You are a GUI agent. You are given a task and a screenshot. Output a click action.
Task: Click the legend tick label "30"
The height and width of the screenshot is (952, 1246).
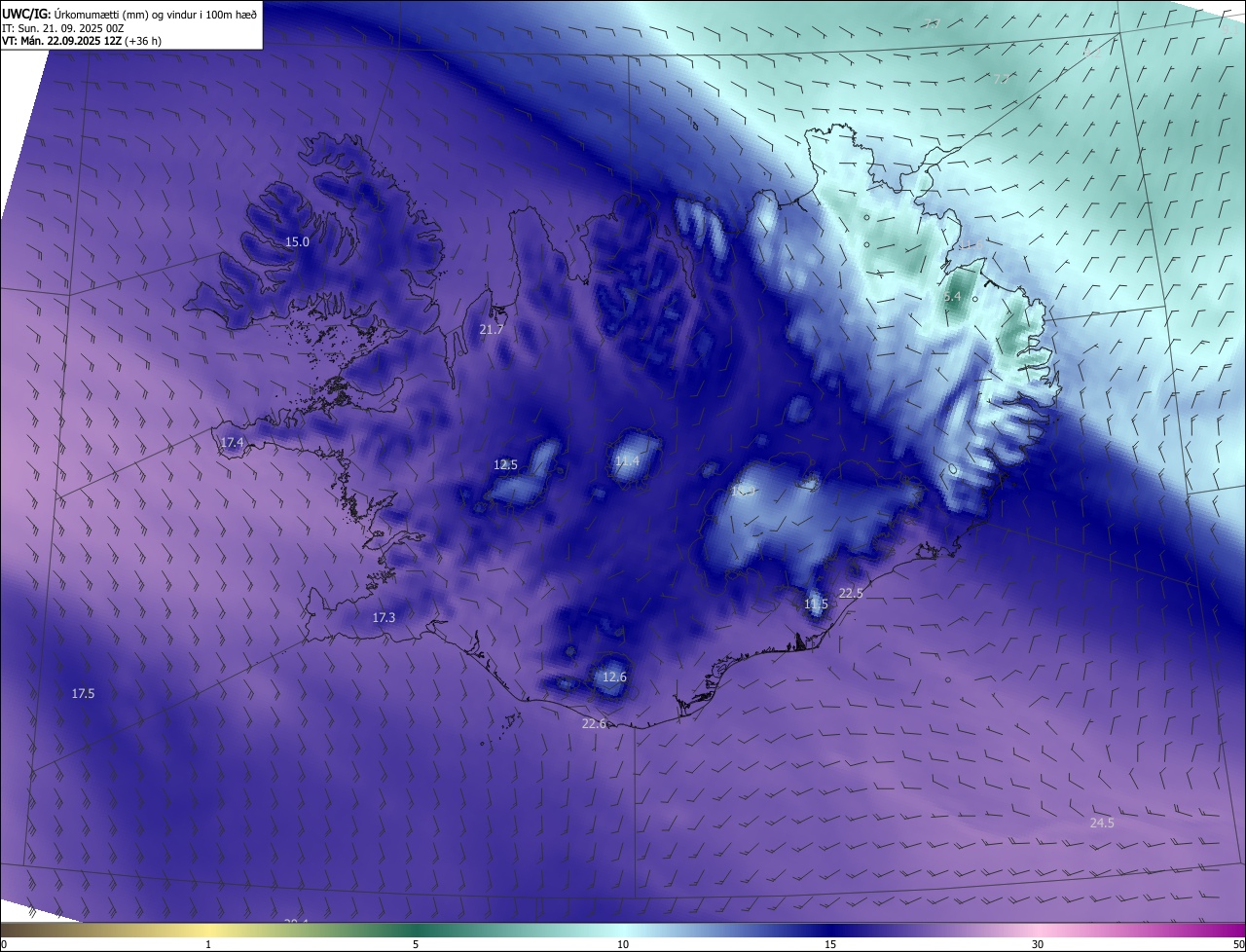click(1038, 944)
